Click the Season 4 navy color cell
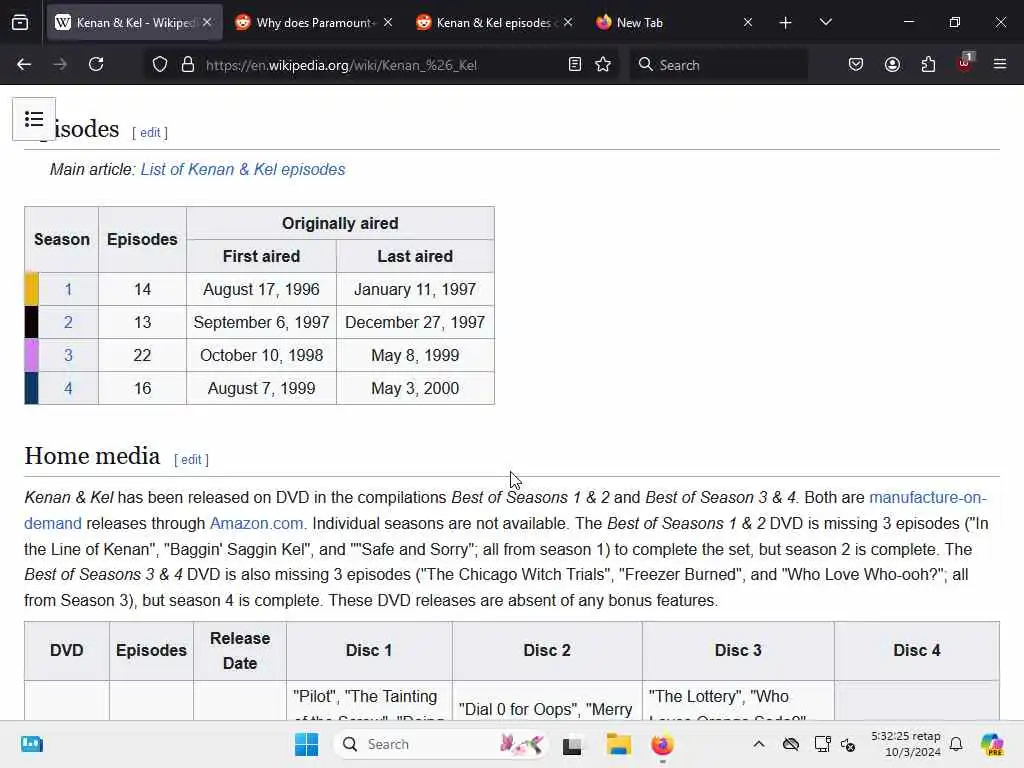Screen dimensions: 1024x768 [x=31, y=389]
